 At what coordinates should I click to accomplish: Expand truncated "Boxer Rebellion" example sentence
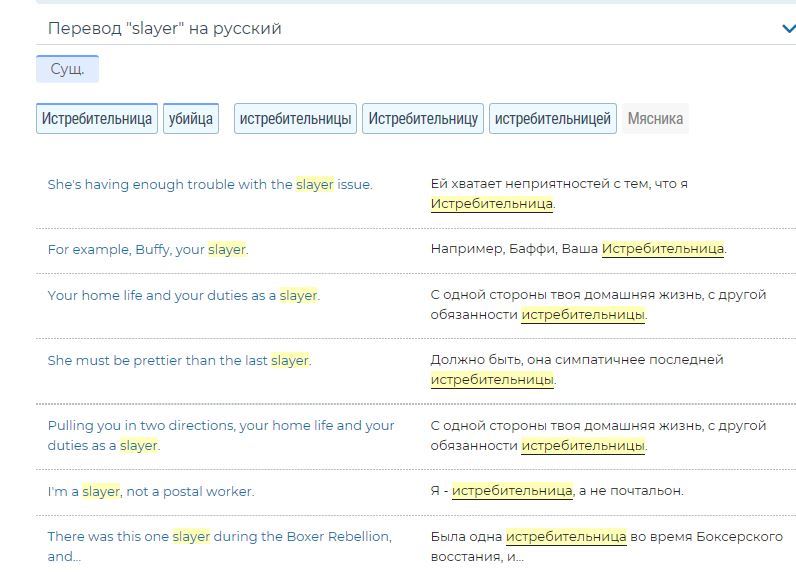219,546
